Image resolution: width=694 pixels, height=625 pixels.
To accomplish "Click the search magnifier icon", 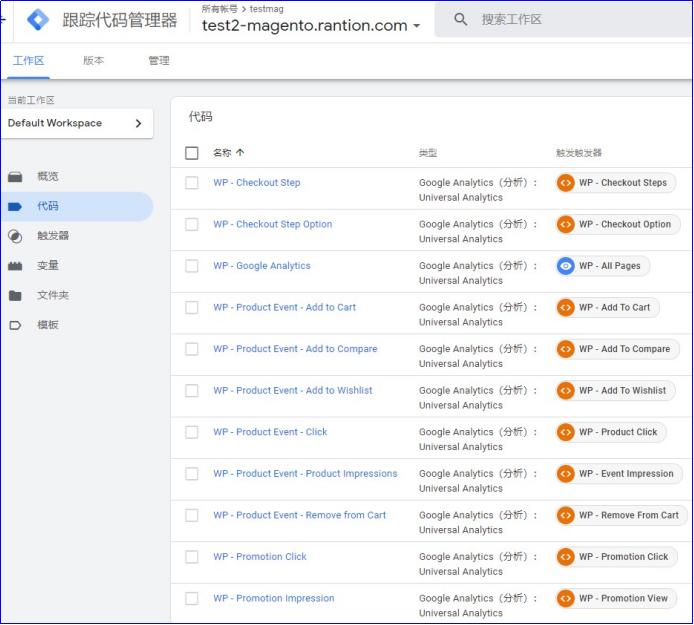I will tap(460, 19).
